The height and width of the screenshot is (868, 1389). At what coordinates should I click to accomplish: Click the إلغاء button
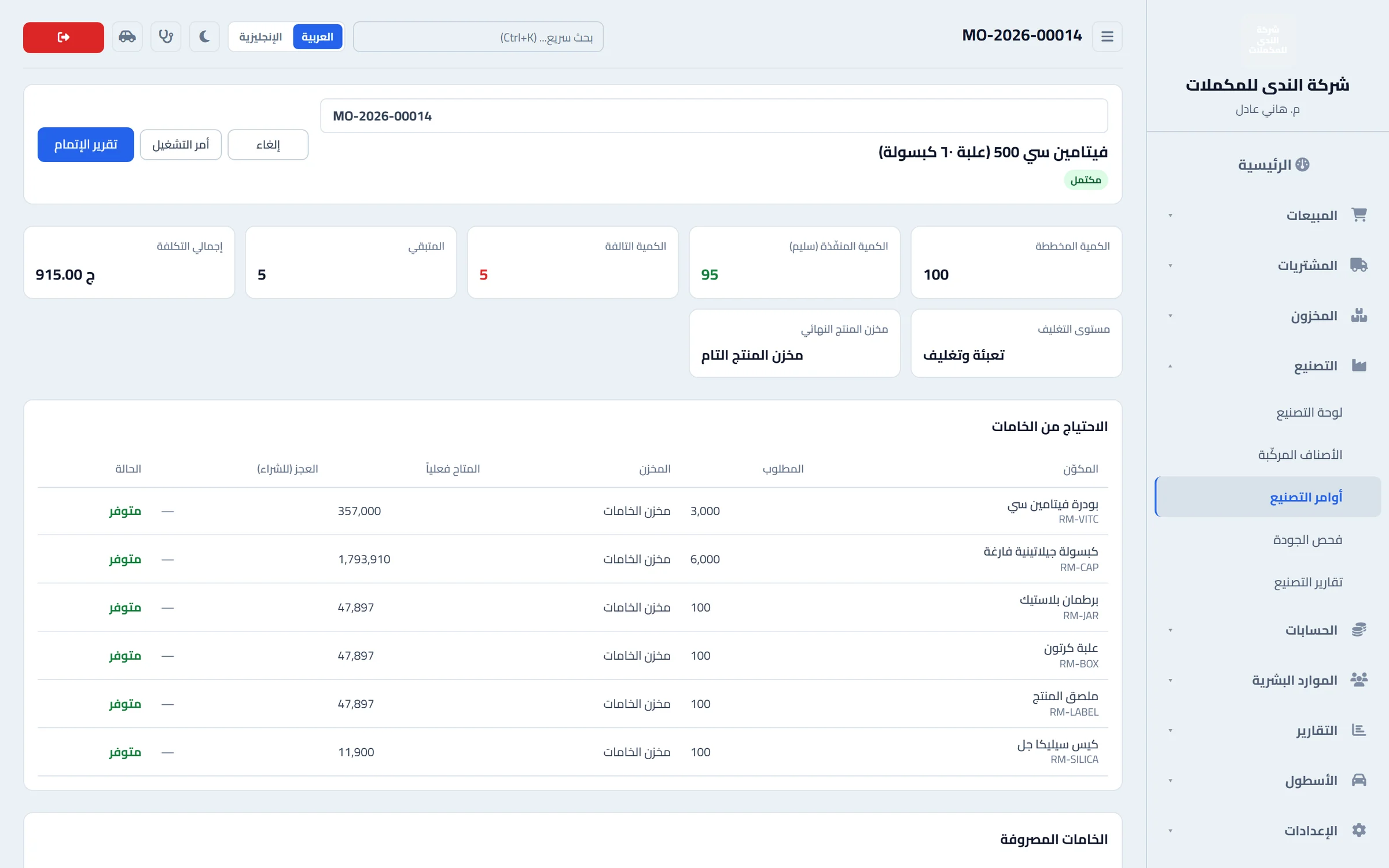click(x=268, y=145)
